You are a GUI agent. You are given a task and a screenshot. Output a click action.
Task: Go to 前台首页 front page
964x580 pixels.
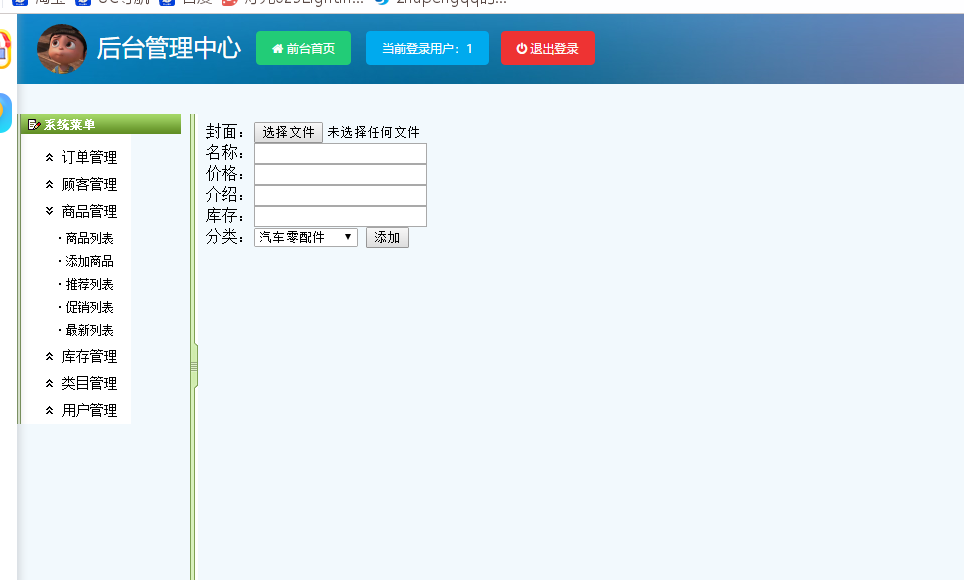point(303,48)
